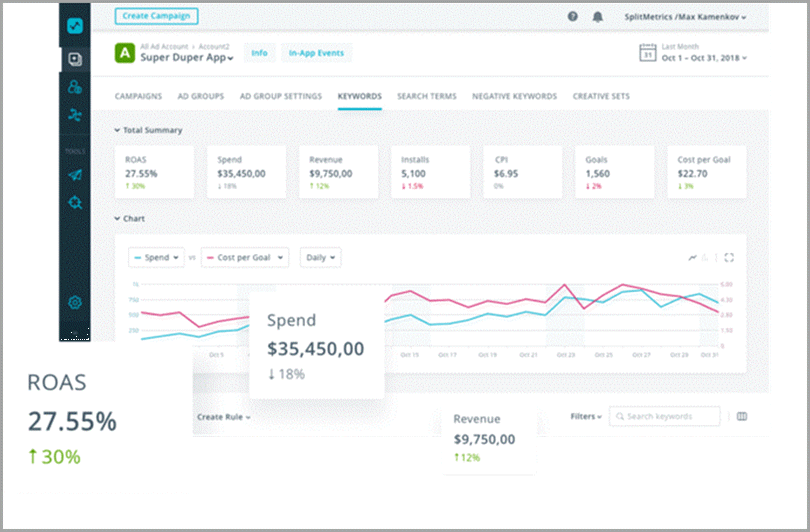Click the Search keywords input field
Image resolution: width=810 pixels, height=532 pixels.
point(670,416)
